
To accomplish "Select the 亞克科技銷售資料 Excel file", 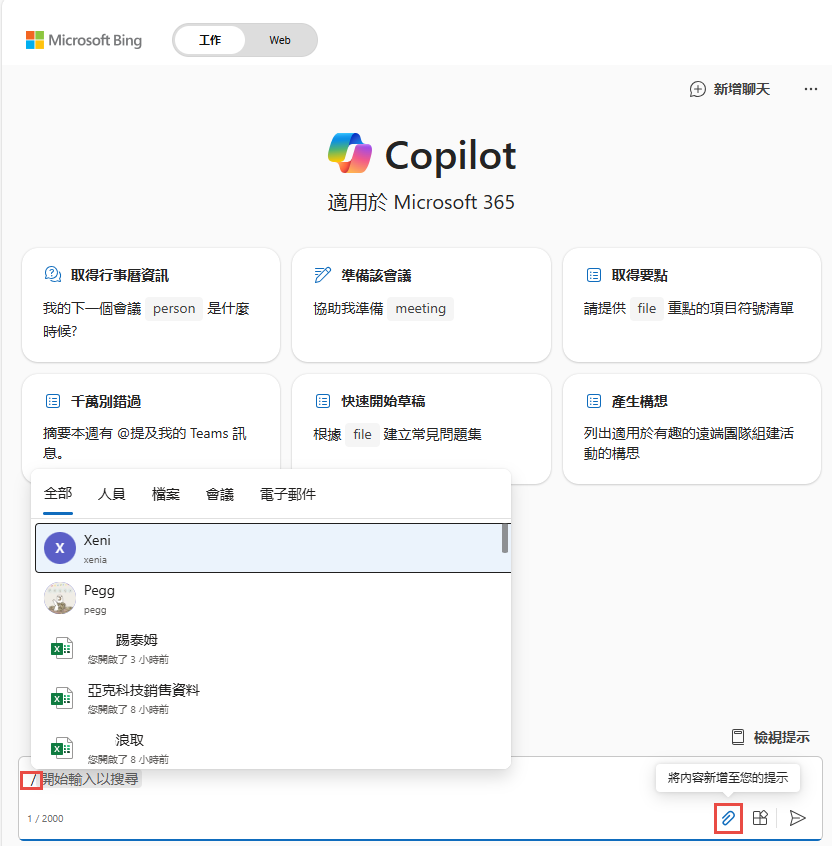I will click(272, 698).
